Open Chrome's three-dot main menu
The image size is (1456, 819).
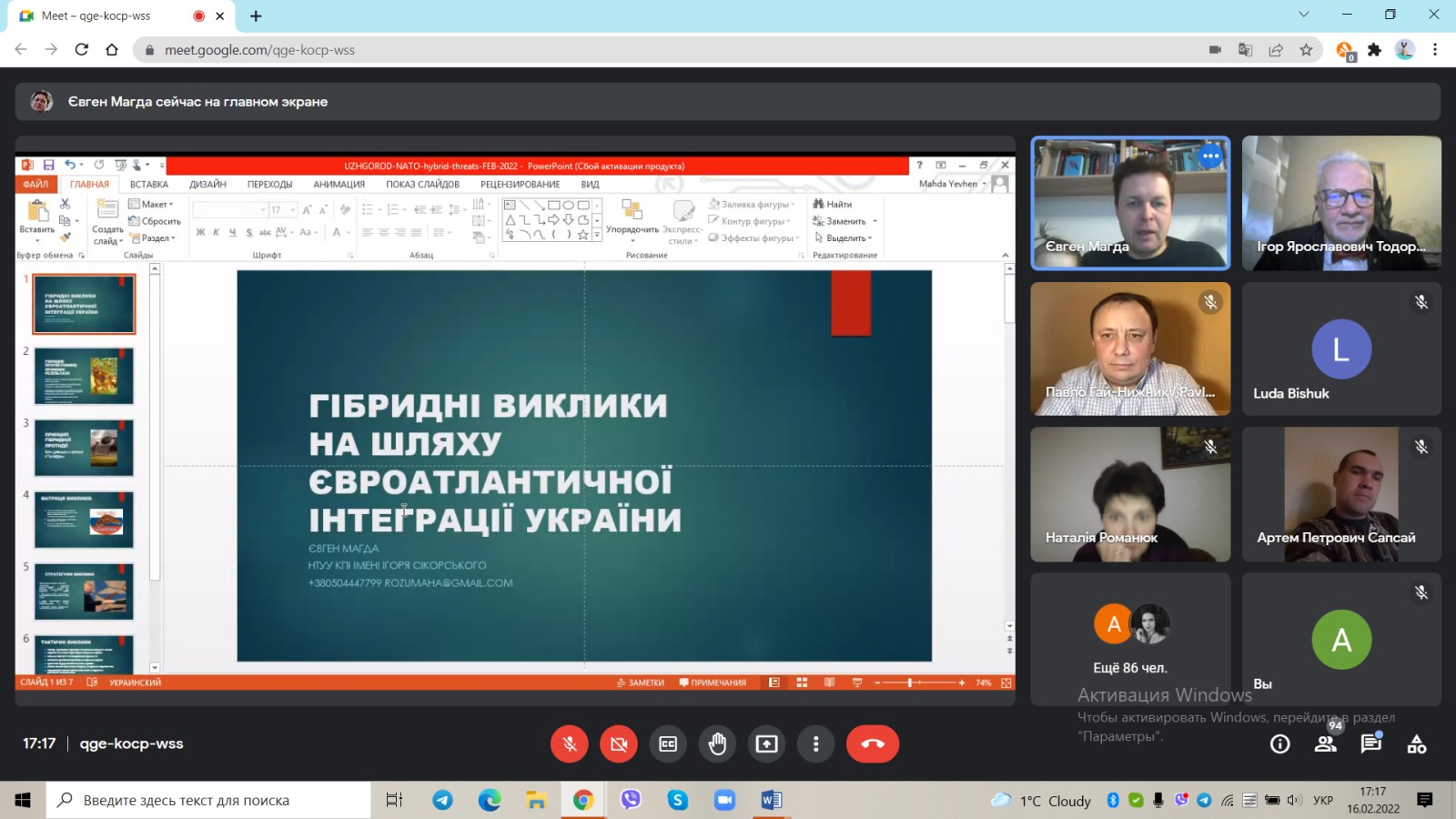point(1435,50)
